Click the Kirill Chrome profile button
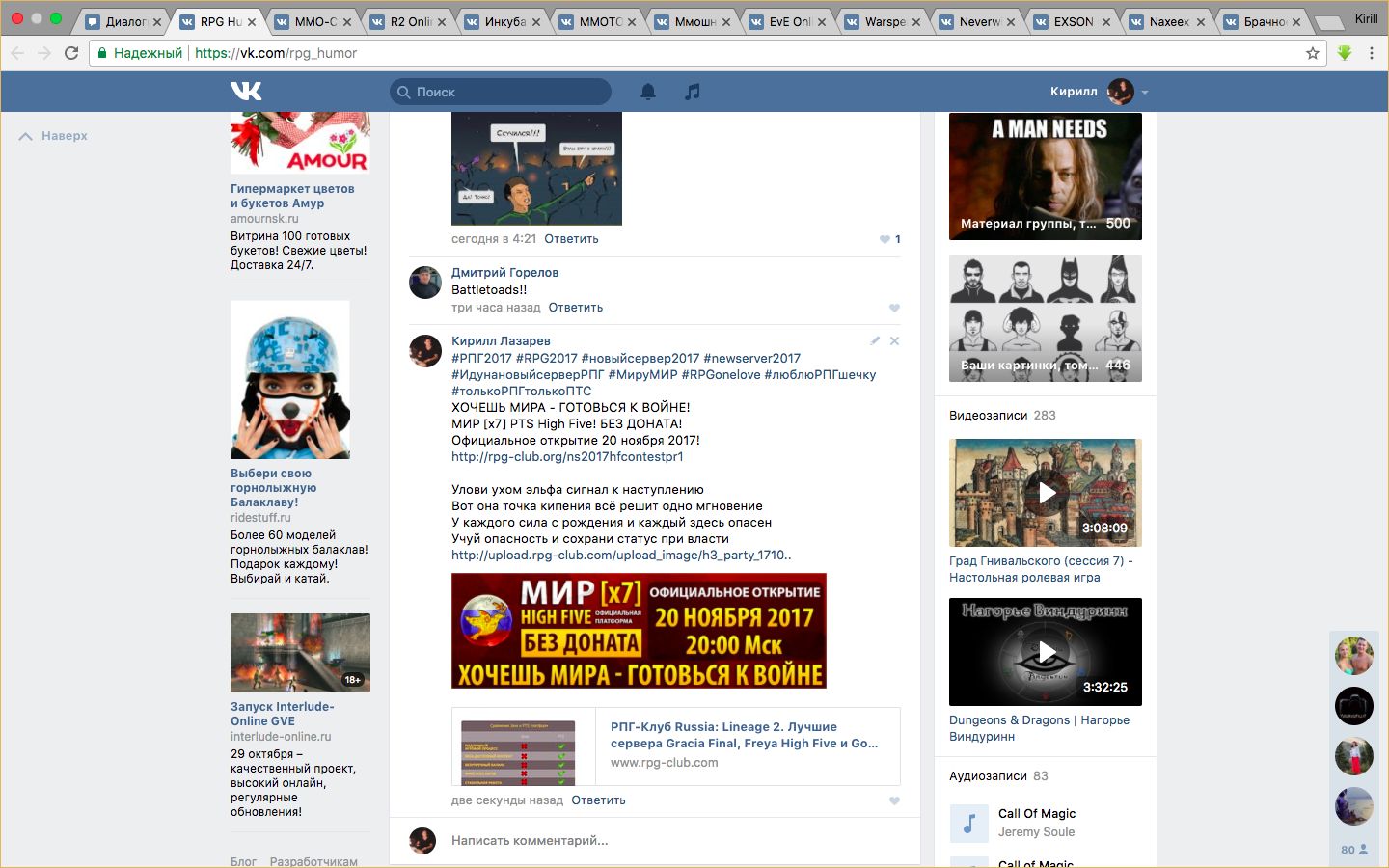 click(x=1366, y=19)
